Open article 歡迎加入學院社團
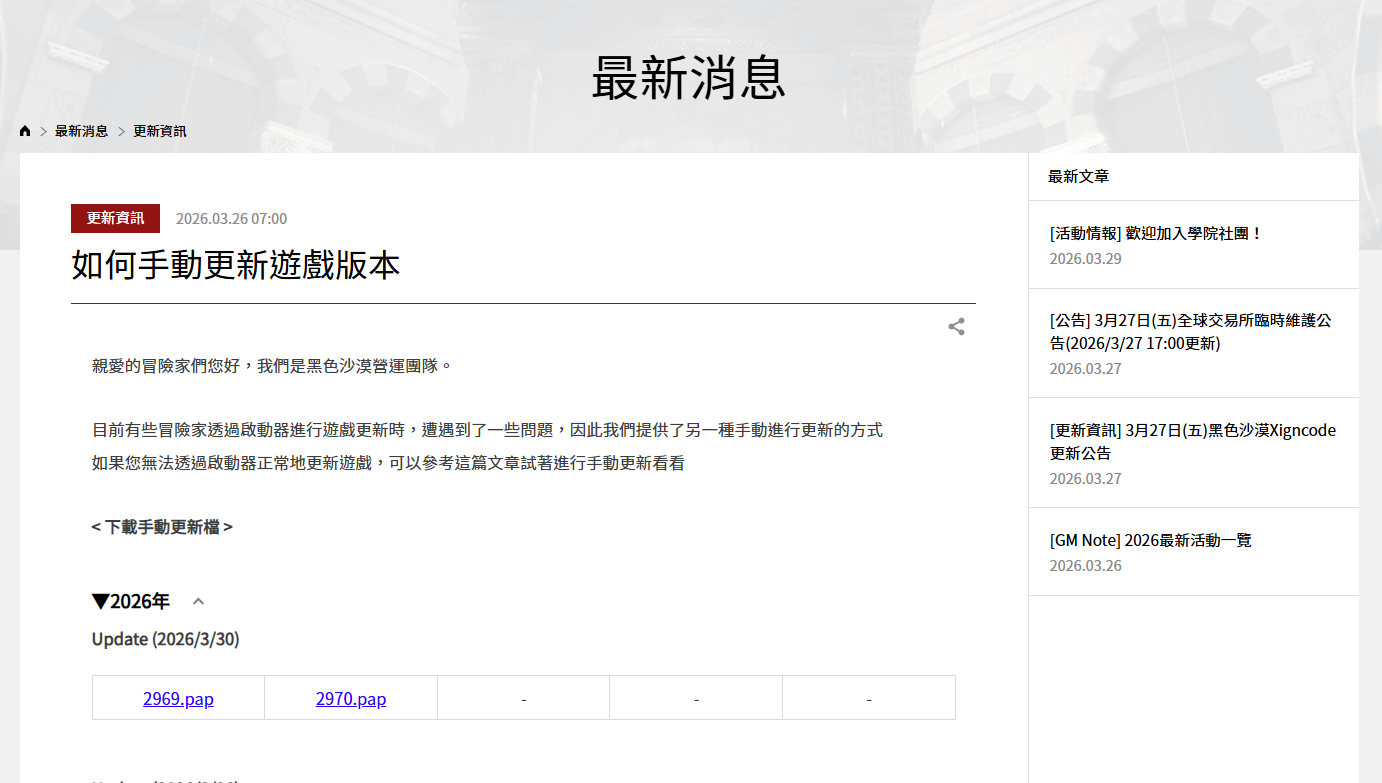 point(1156,233)
